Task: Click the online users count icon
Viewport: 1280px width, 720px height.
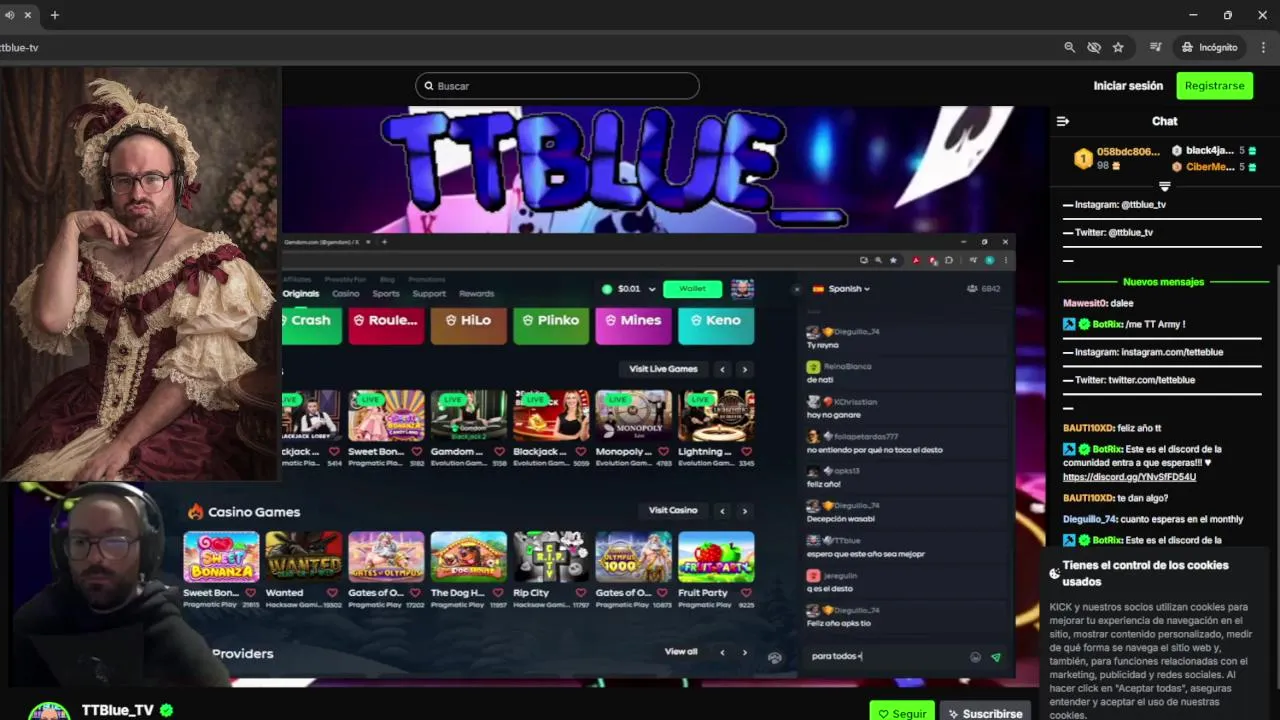Action: pos(972,289)
